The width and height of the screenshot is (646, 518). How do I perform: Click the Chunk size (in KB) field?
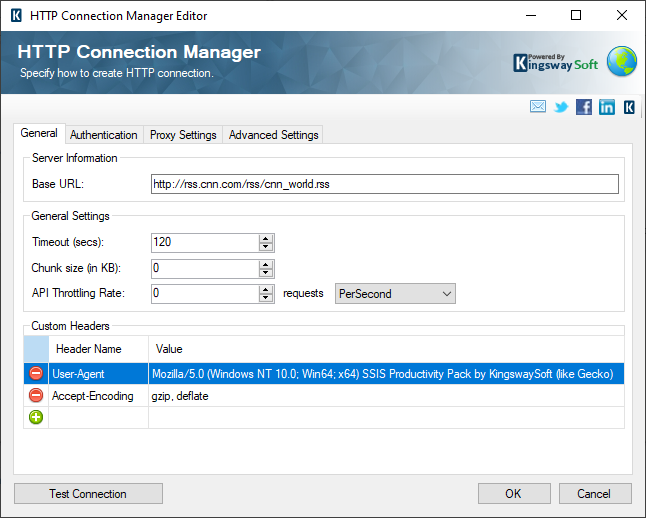click(205, 268)
